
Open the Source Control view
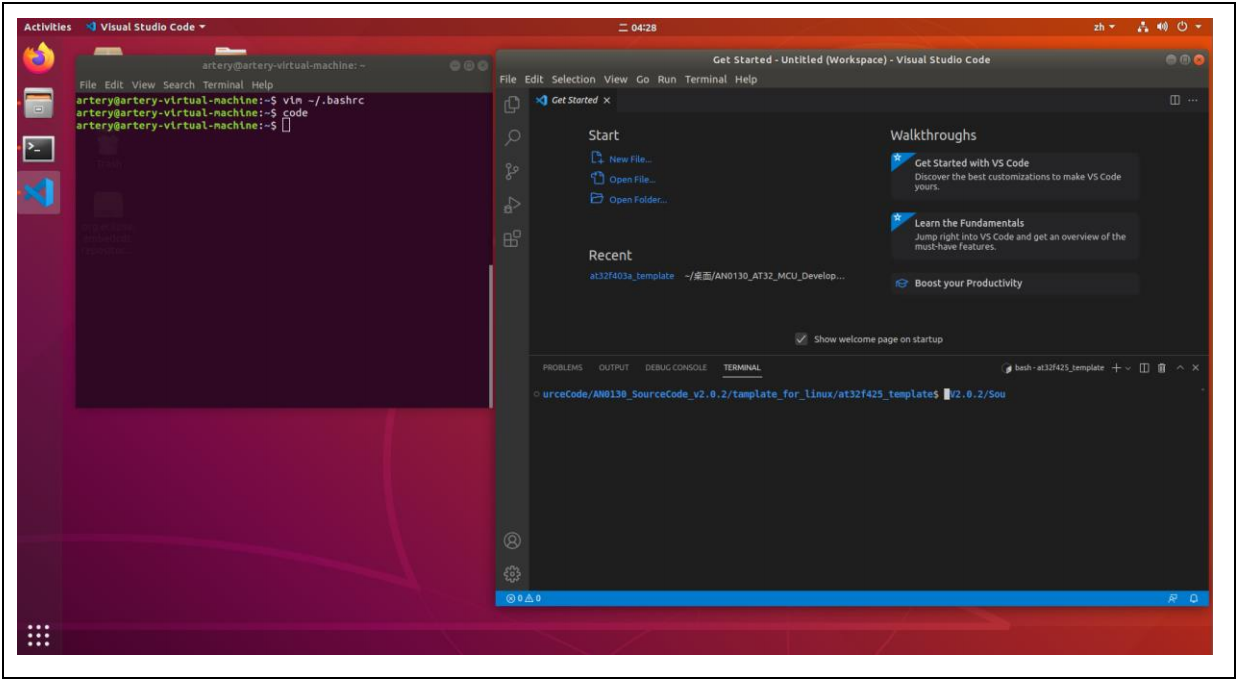512,171
